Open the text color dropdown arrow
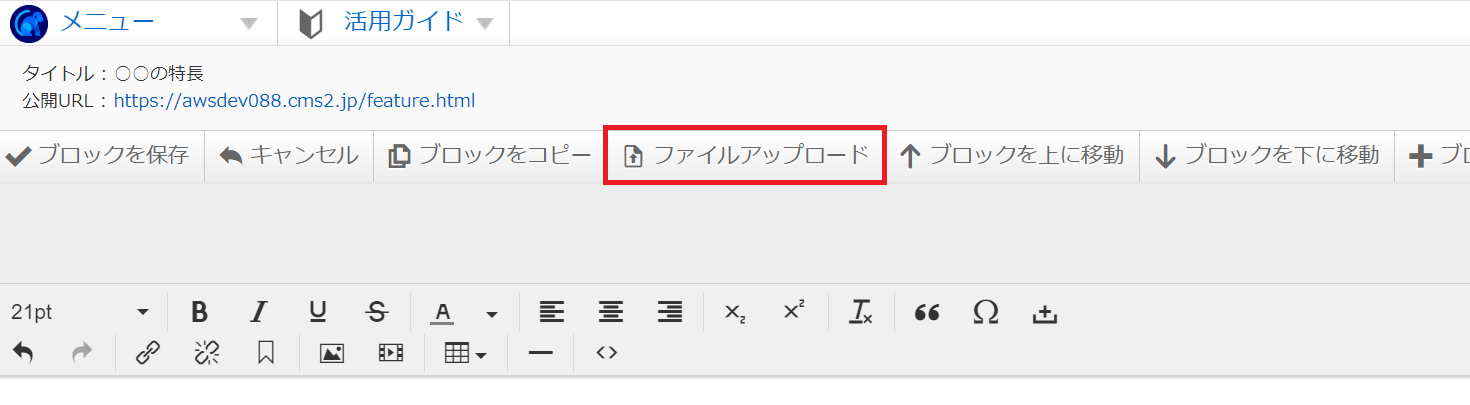Viewport: 1470px width, 405px height. point(491,314)
